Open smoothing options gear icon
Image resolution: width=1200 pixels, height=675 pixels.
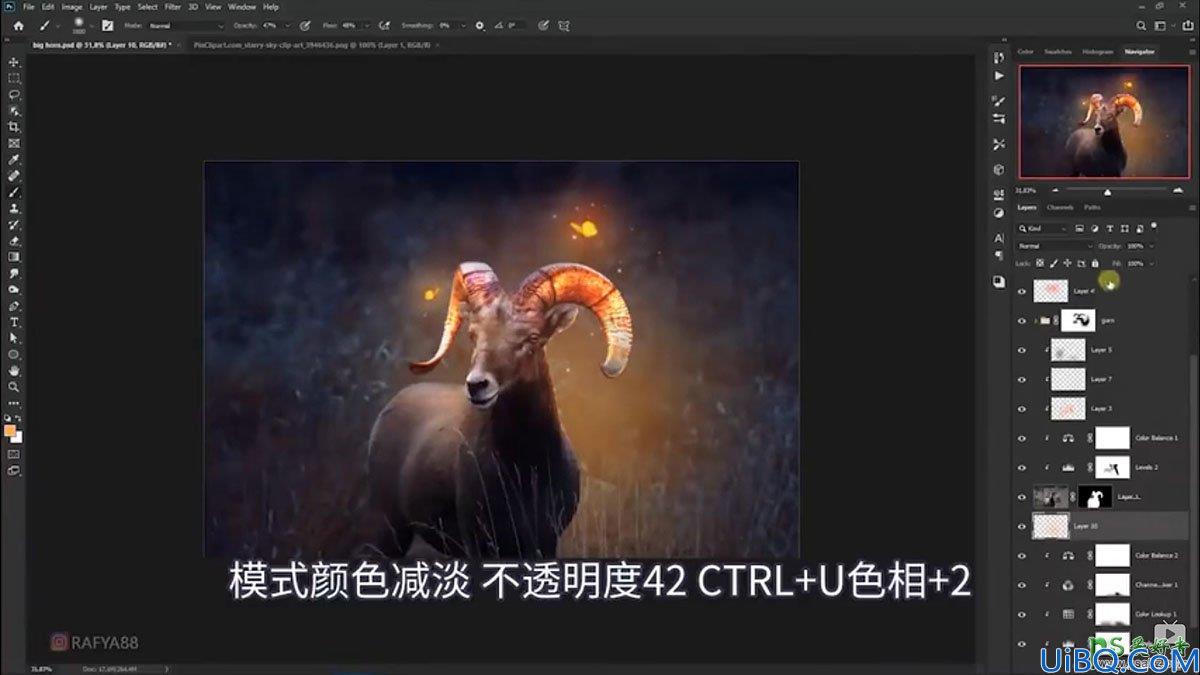pos(479,25)
